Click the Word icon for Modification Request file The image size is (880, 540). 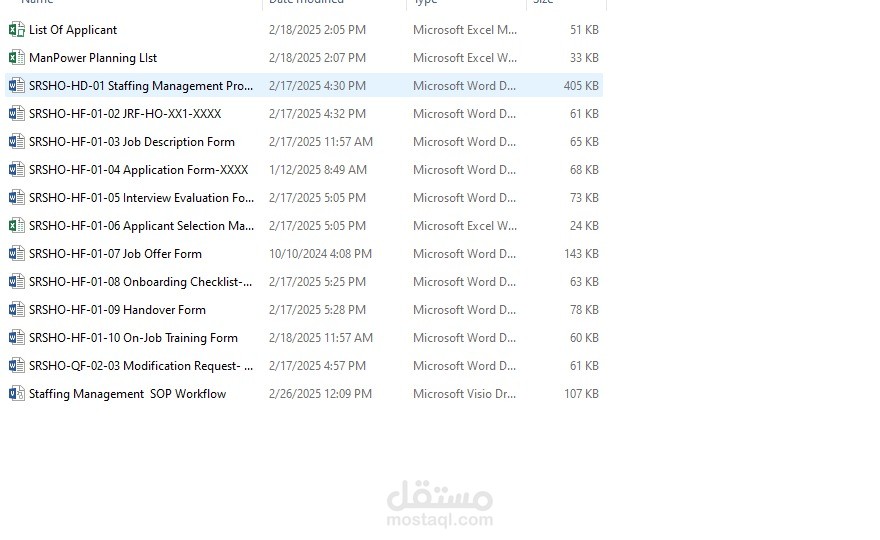coord(16,366)
